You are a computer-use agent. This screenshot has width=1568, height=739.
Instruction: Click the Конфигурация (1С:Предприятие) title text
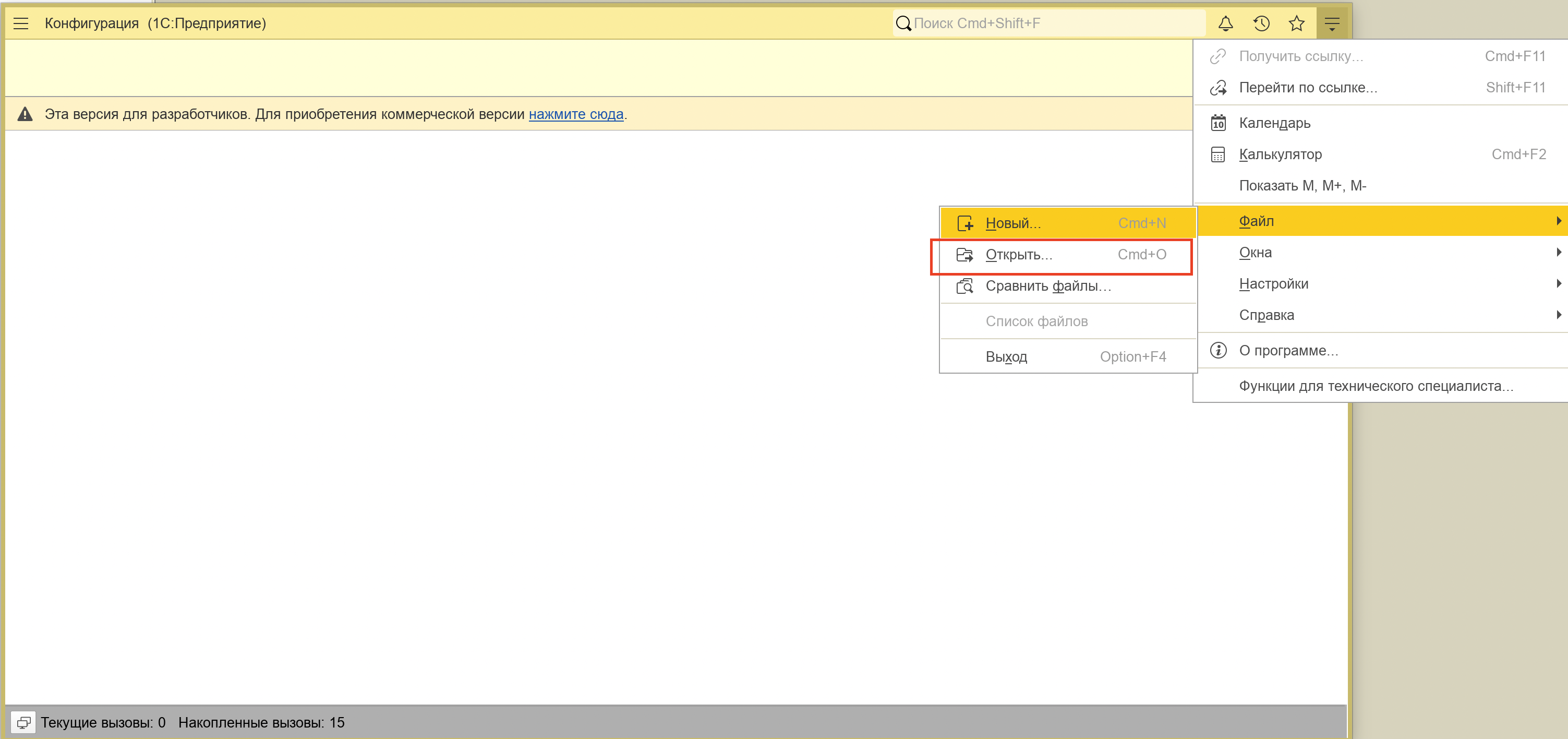coord(155,23)
